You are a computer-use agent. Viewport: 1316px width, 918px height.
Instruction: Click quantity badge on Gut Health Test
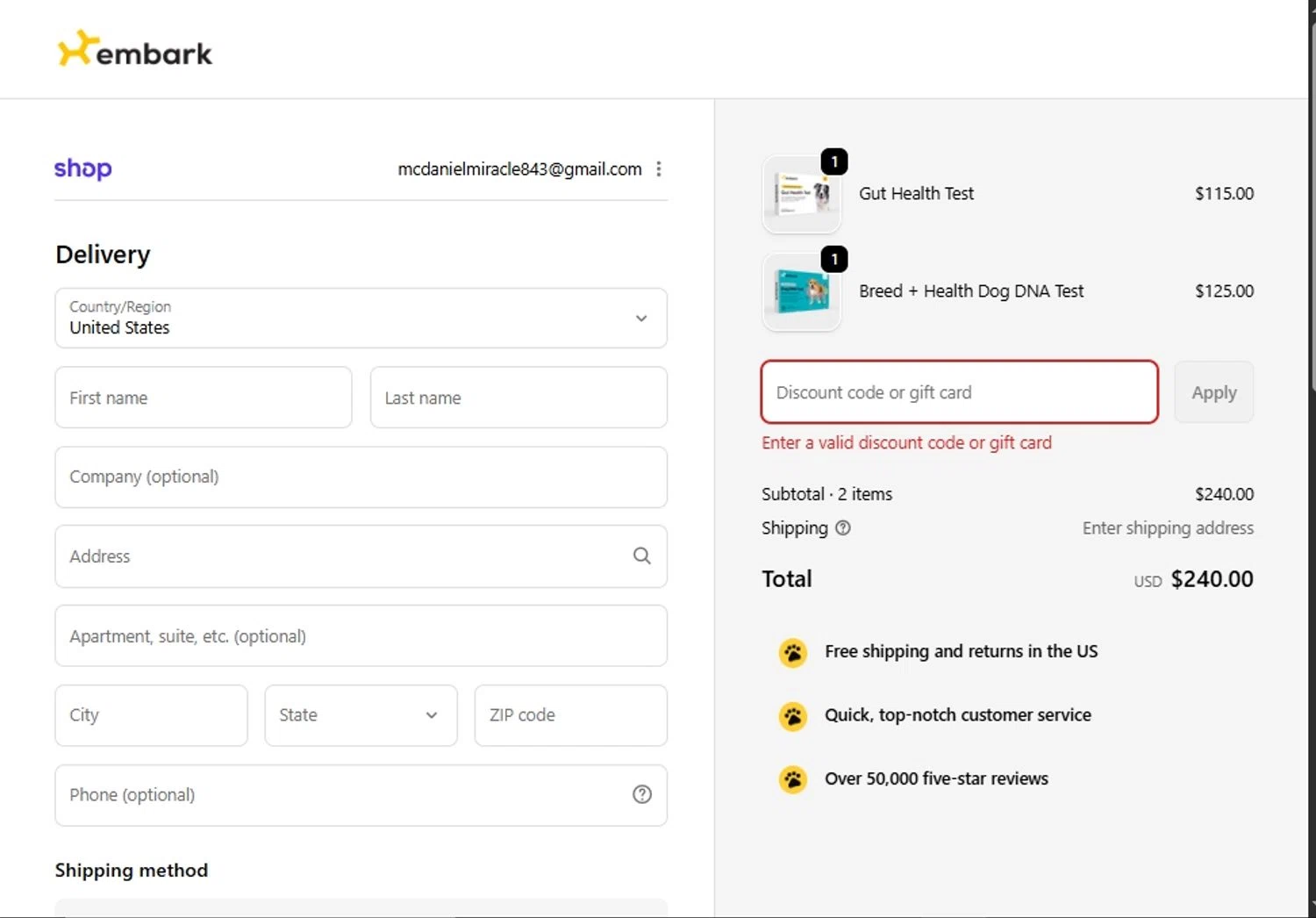point(834,161)
